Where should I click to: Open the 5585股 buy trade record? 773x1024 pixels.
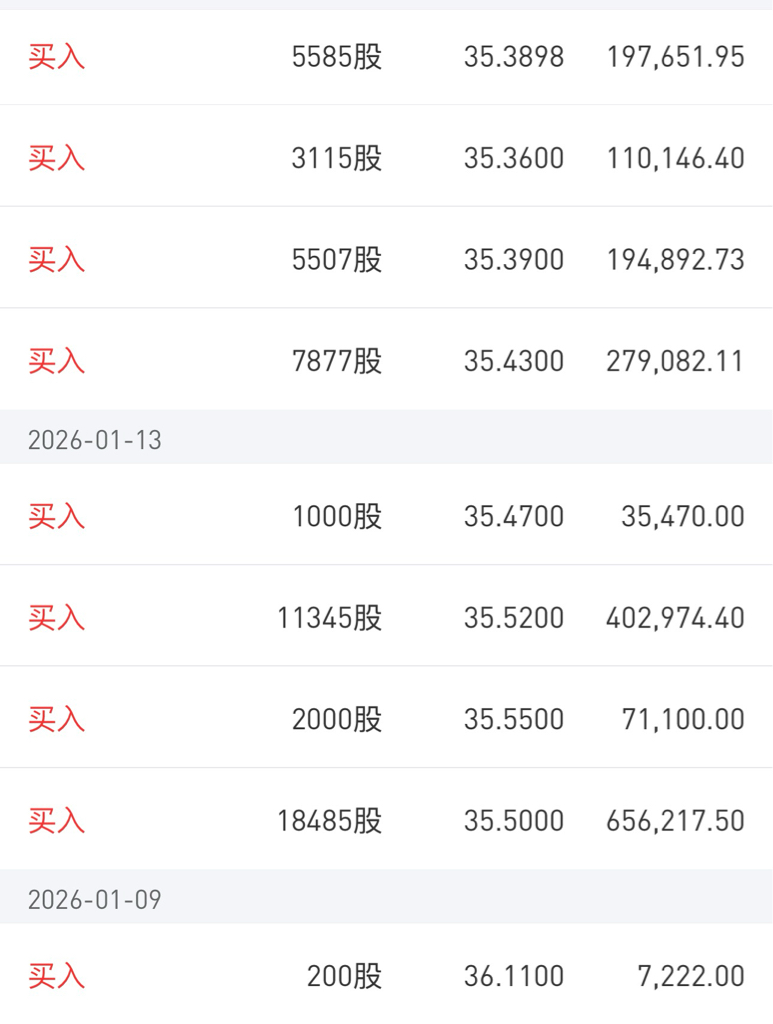point(336,57)
